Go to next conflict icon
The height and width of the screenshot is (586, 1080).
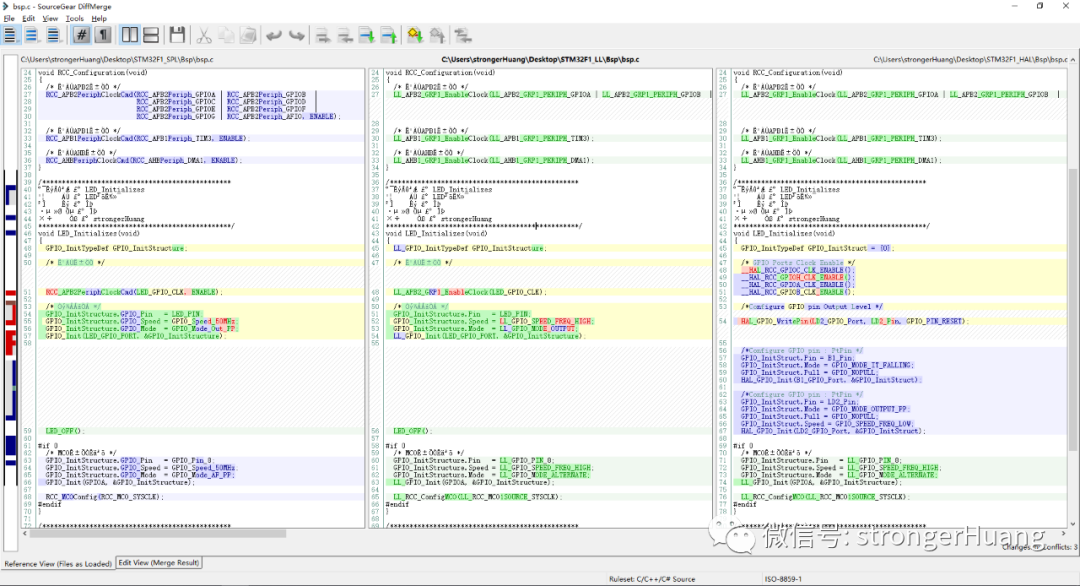(415, 35)
